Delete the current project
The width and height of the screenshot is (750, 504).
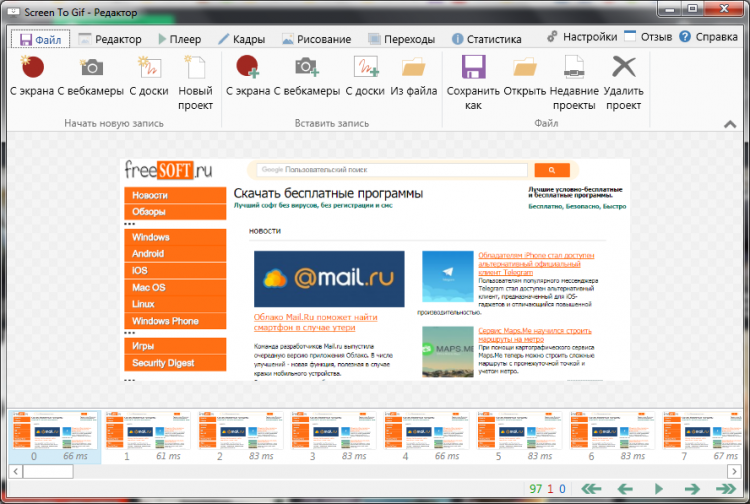pos(623,83)
